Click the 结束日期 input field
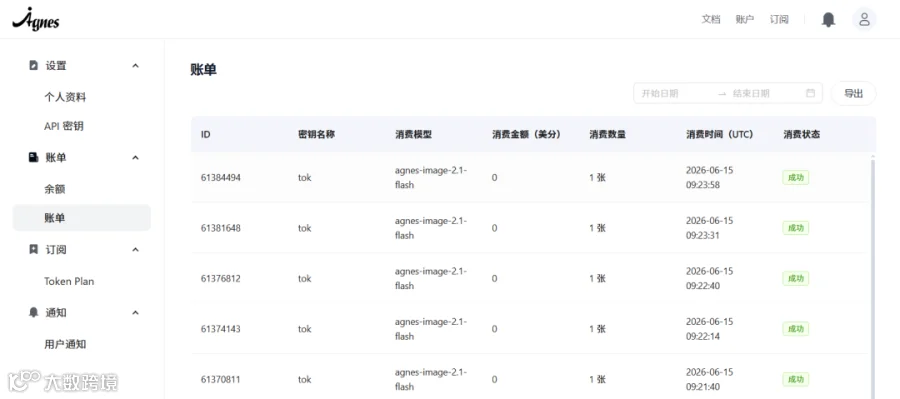The image size is (900, 399). (x=767, y=93)
